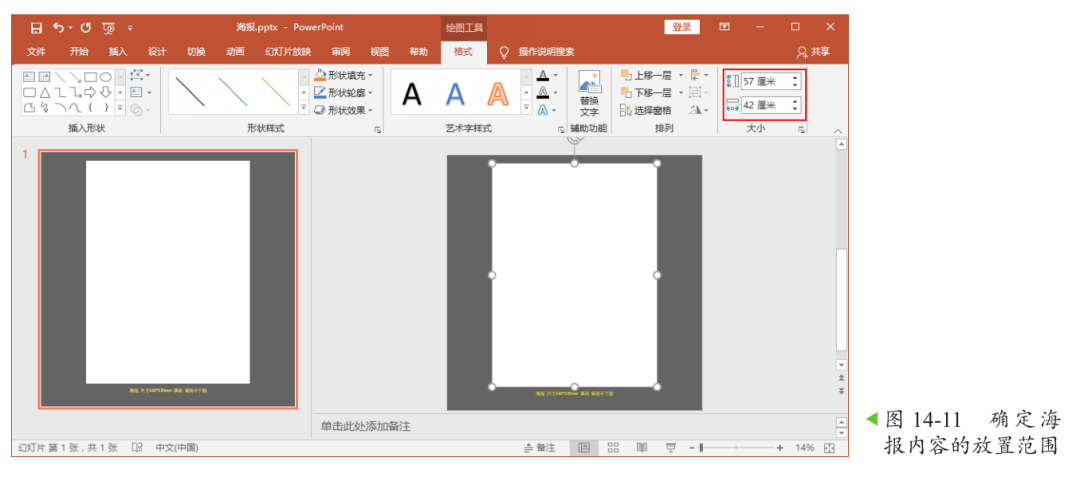Apply the black line shape style
The width and height of the screenshot is (1080, 477).
[190, 92]
